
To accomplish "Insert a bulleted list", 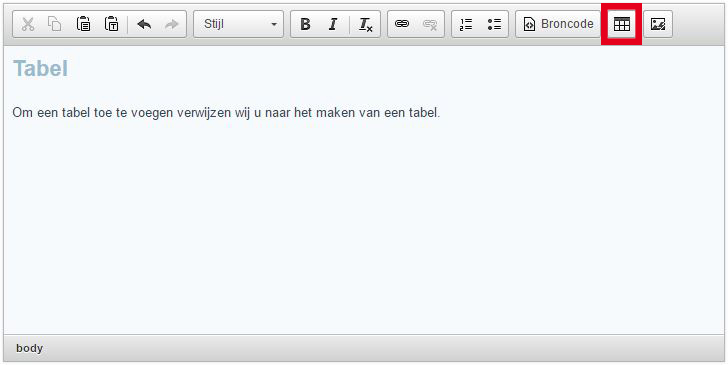I will 494,24.
